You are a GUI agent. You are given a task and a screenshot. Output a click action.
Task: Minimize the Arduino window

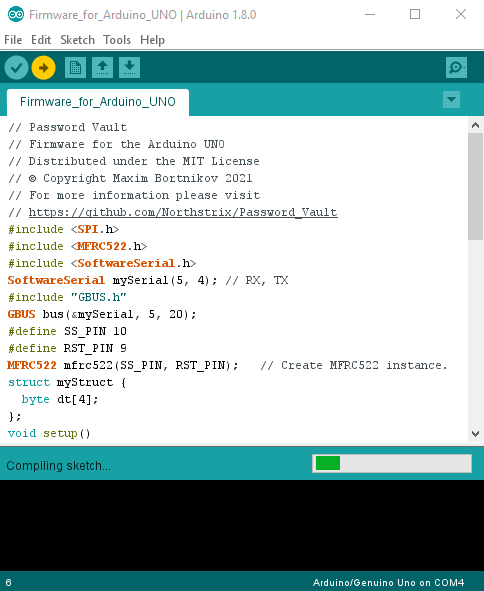point(370,14)
